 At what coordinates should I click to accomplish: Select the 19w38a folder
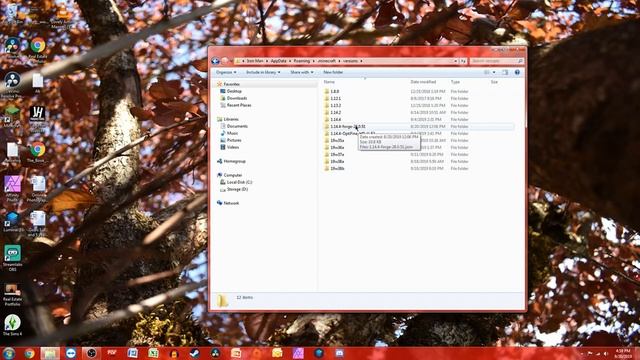point(337,161)
